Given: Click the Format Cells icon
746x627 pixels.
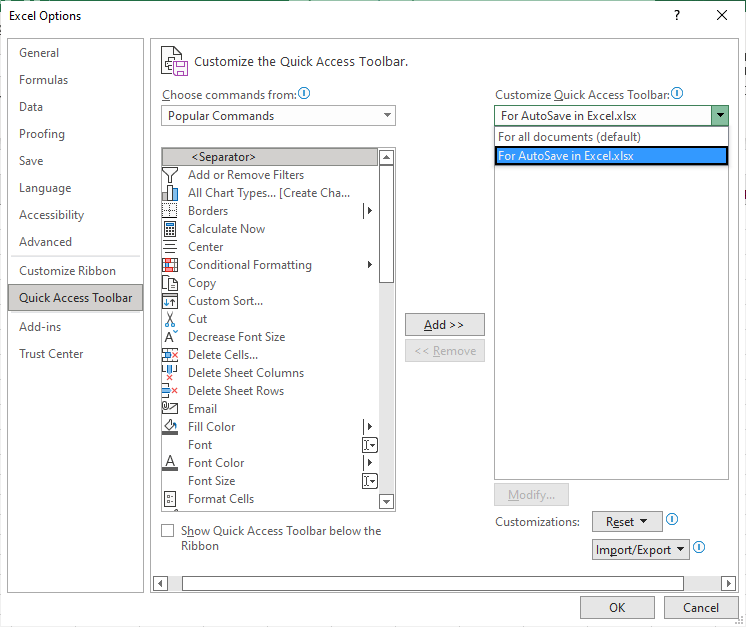Looking at the screenshot, I should tap(170, 499).
